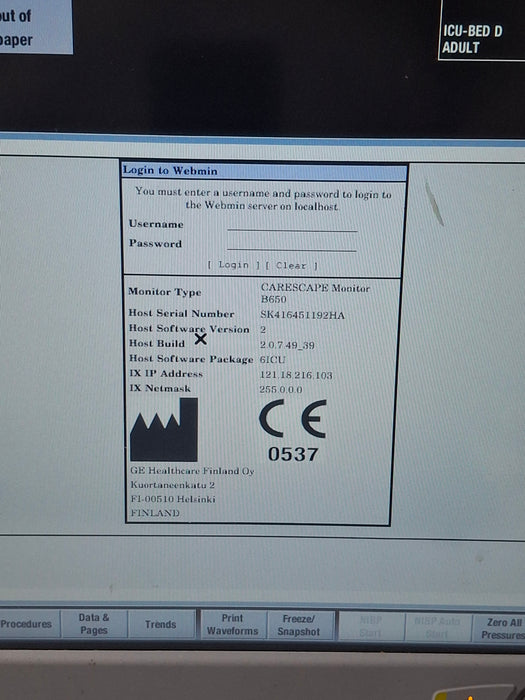Click the Username input field
This screenshot has width=525, height=700.
(x=292, y=225)
